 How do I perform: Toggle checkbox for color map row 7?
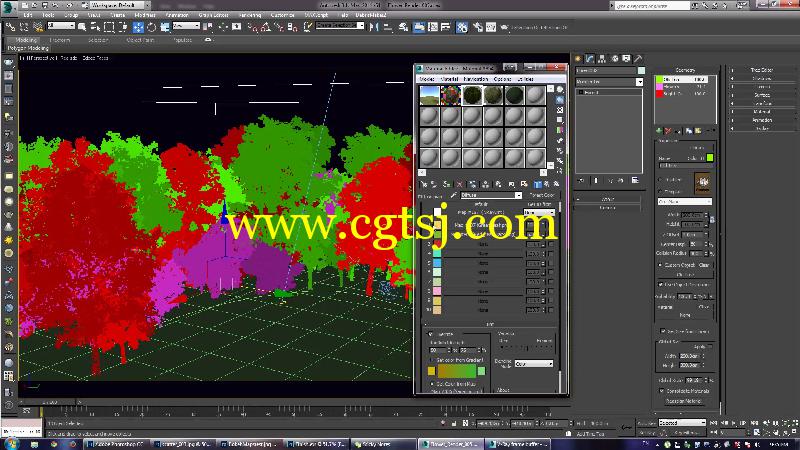(552, 282)
